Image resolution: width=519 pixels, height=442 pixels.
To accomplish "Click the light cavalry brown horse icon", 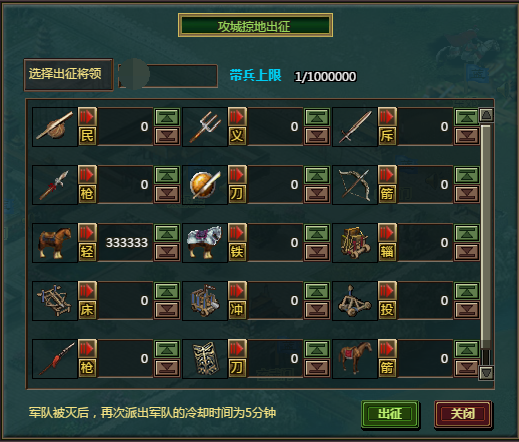I will coord(55,243).
